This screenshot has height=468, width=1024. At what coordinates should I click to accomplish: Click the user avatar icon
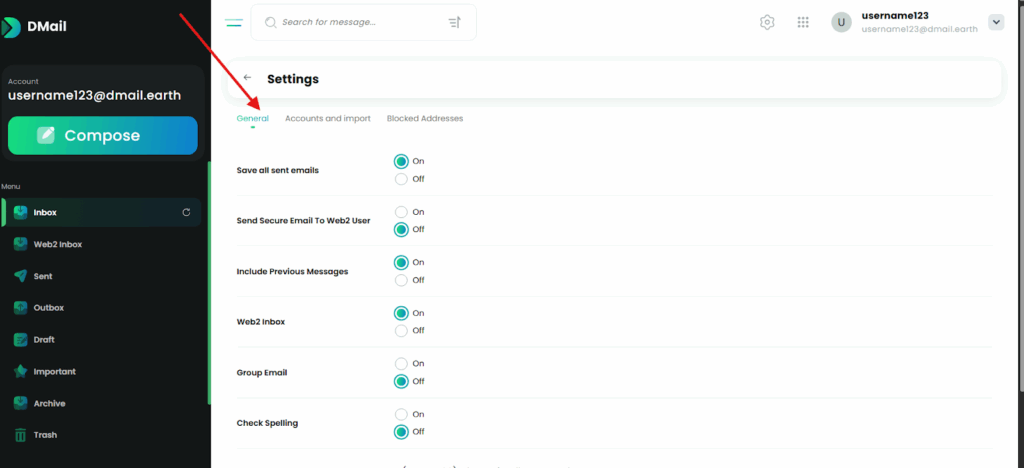841,22
